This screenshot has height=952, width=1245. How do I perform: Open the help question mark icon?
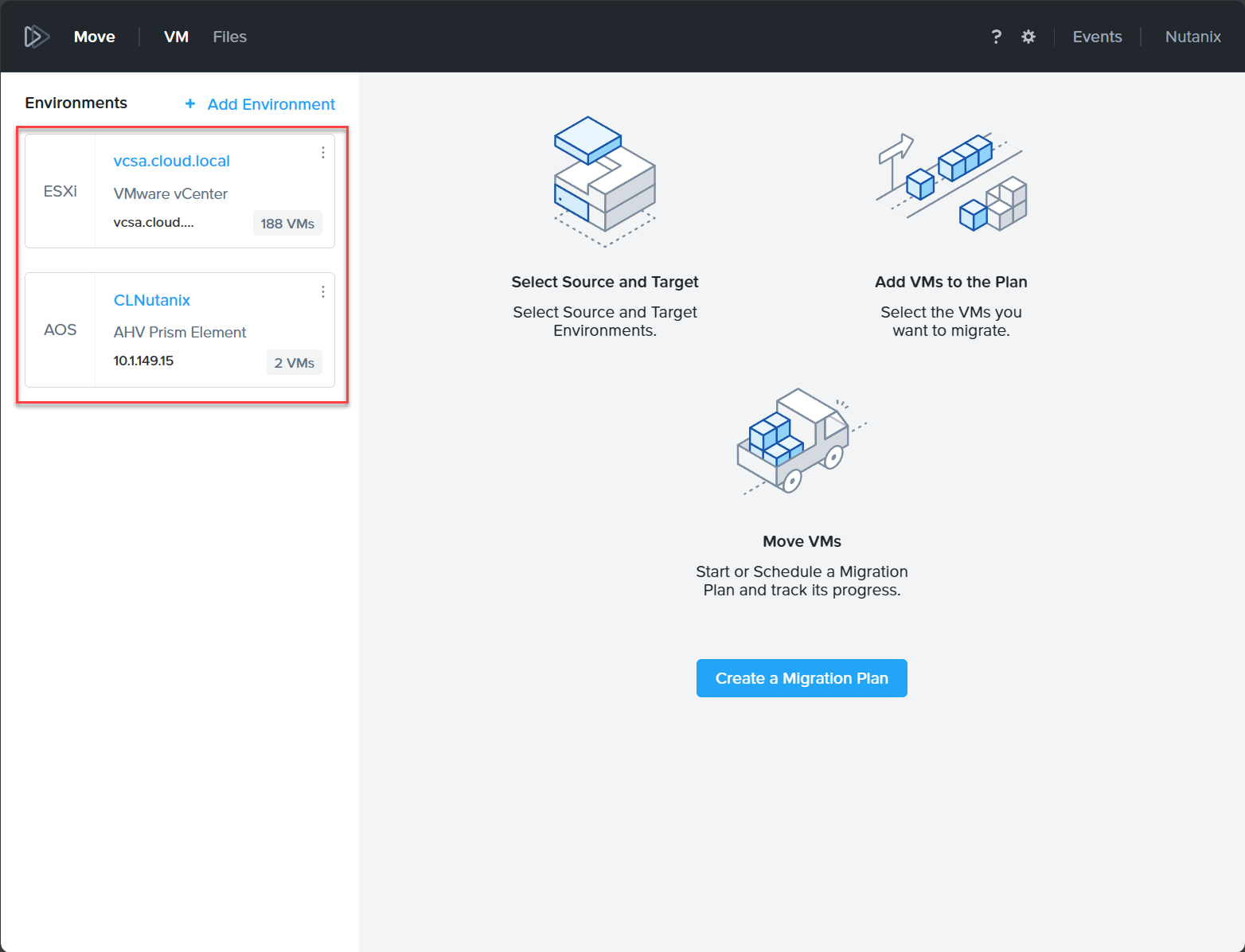tap(996, 37)
